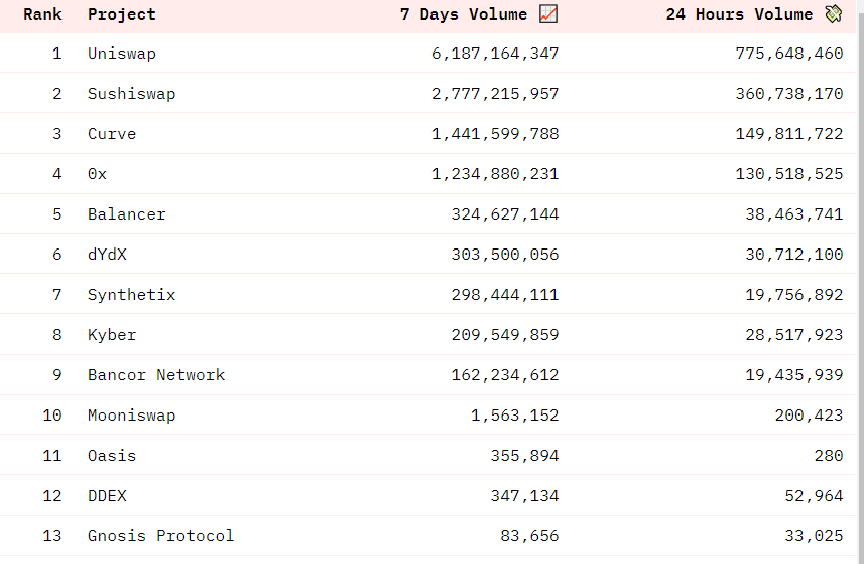The height and width of the screenshot is (564, 864).
Task: Select the Synthetix project name
Action: (132, 295)
